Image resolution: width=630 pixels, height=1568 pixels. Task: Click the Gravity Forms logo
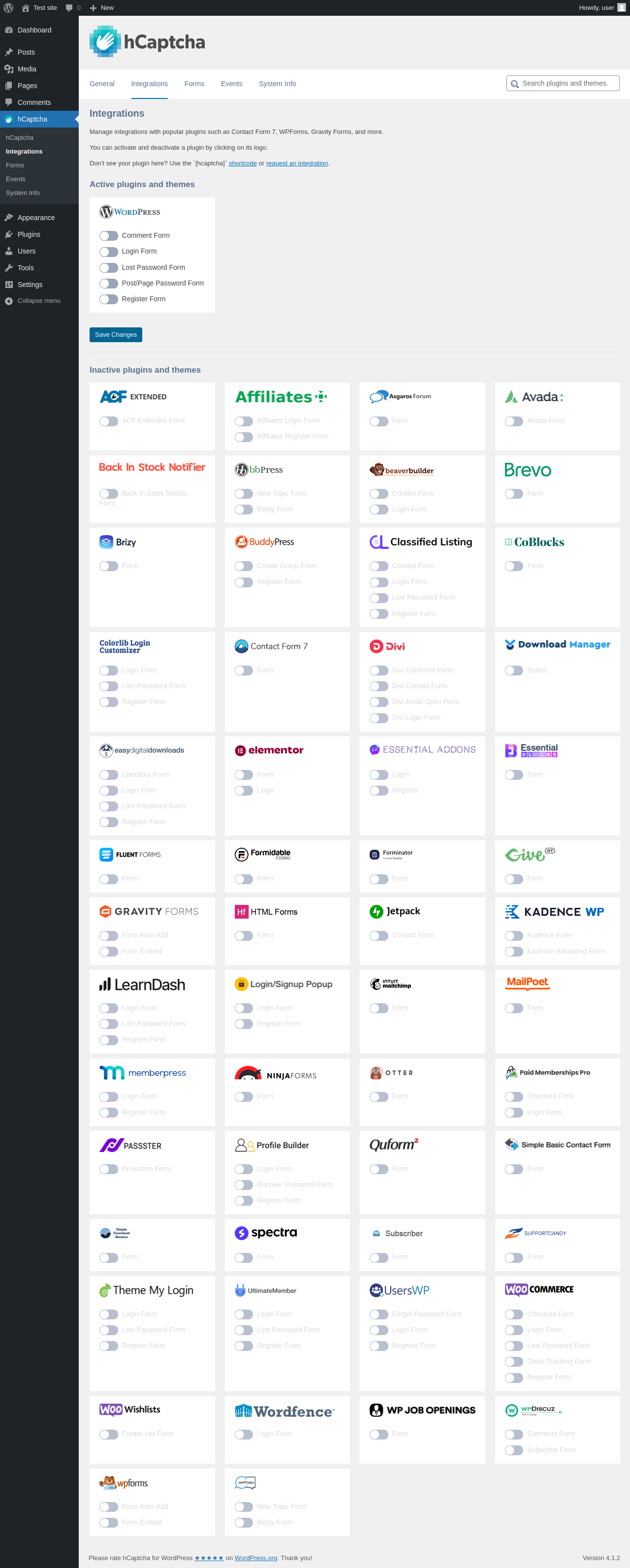click(149, 911)
